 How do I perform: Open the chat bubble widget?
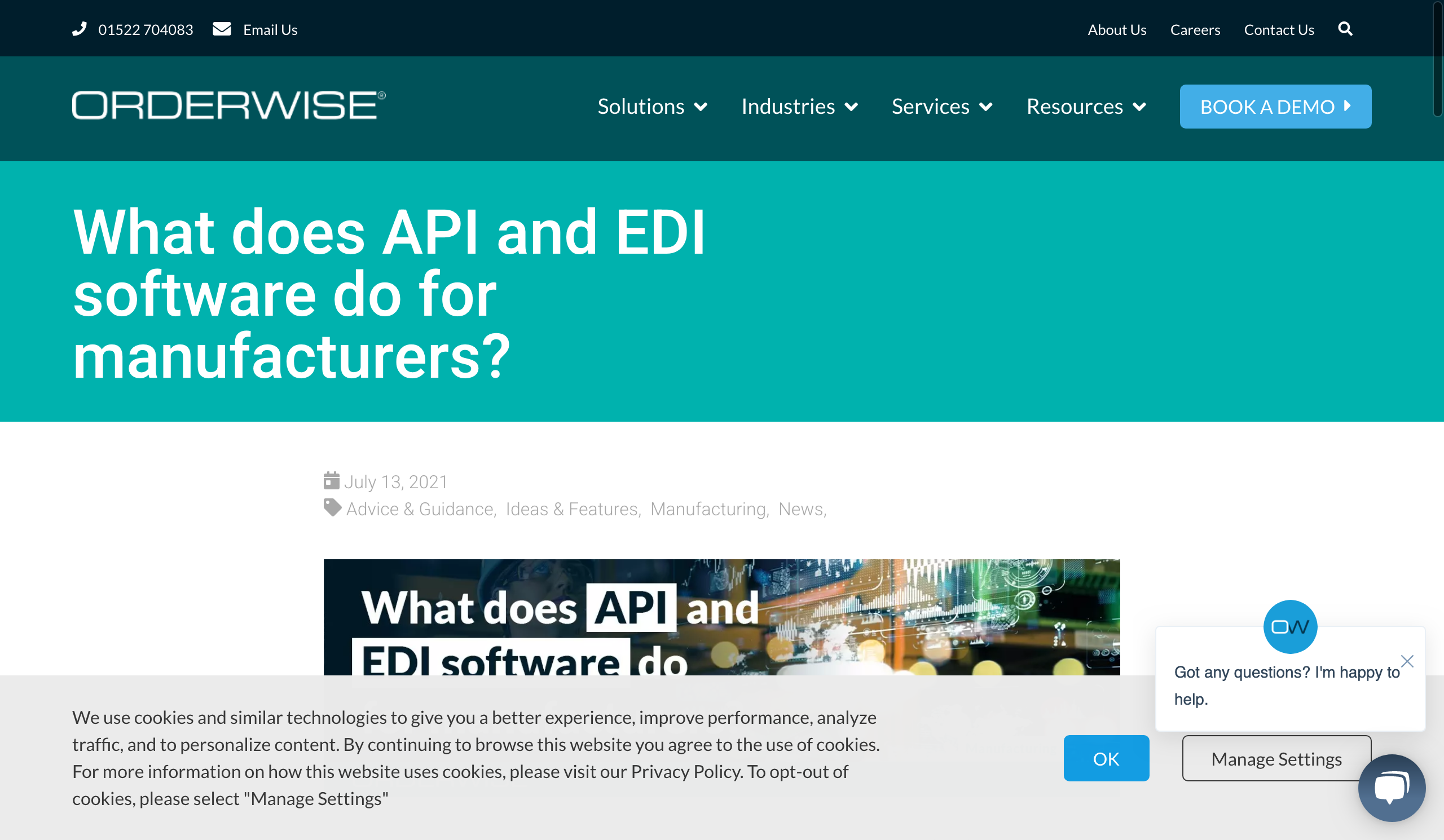click(x=1392, y=788)
